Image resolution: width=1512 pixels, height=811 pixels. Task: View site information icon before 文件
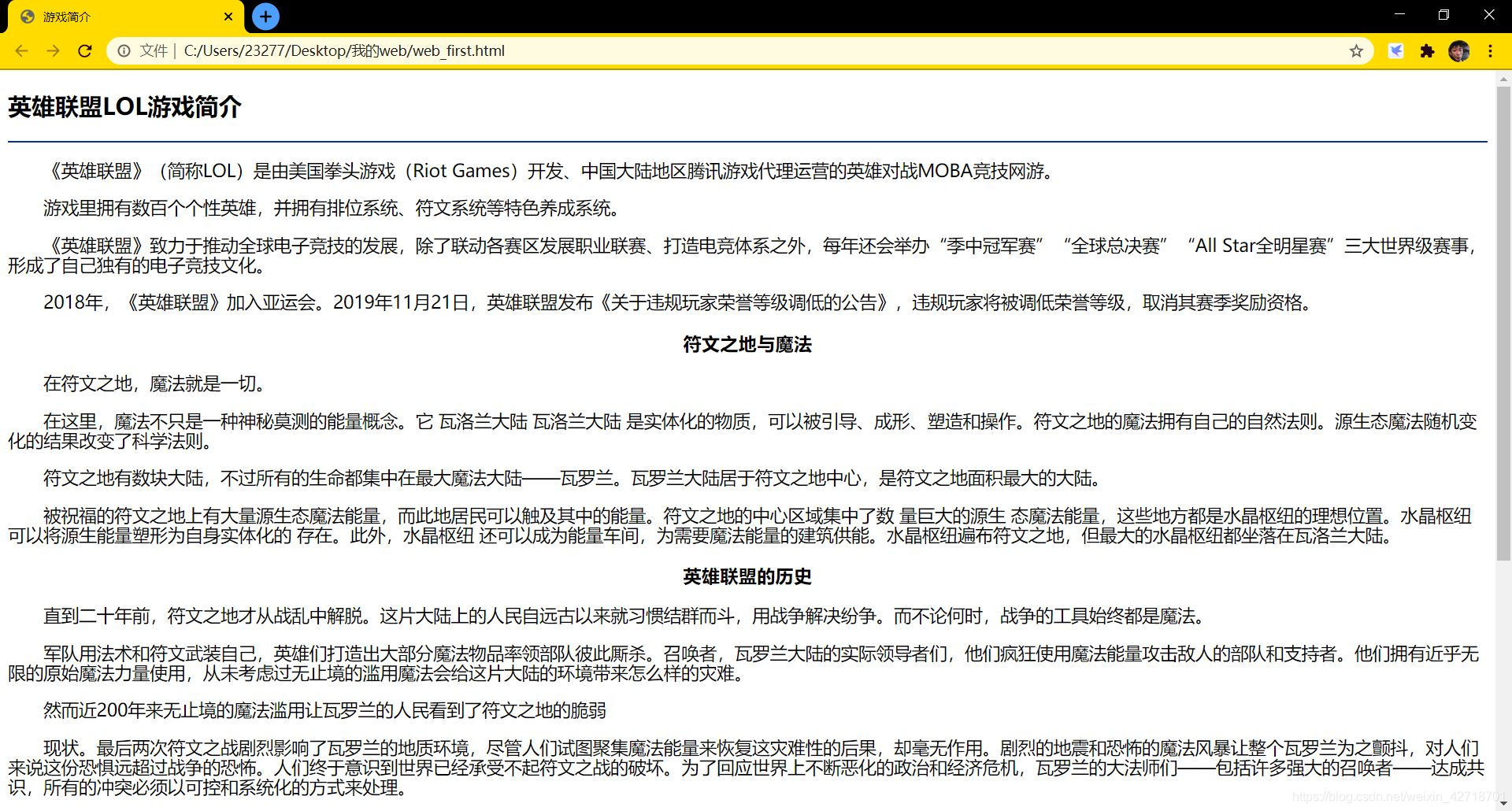click(x=124, y=51)
